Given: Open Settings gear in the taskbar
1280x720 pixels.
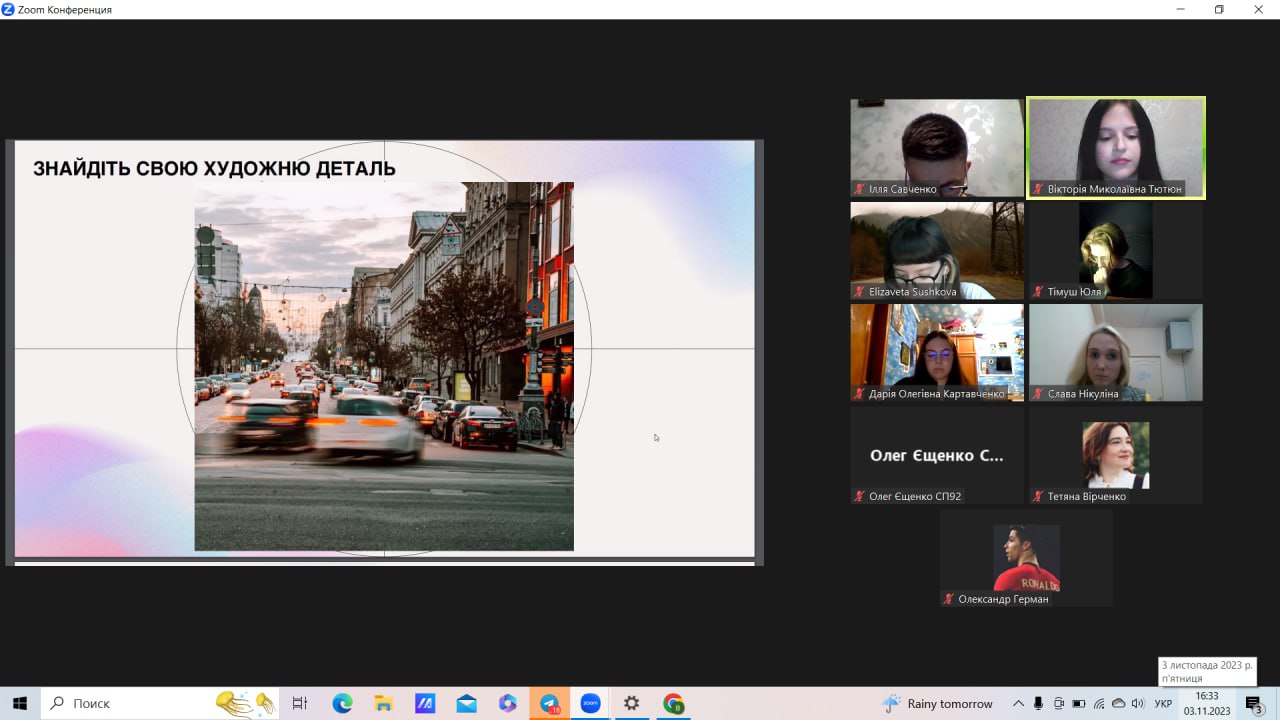Looking at the screenshot, I should pos(631,703).
